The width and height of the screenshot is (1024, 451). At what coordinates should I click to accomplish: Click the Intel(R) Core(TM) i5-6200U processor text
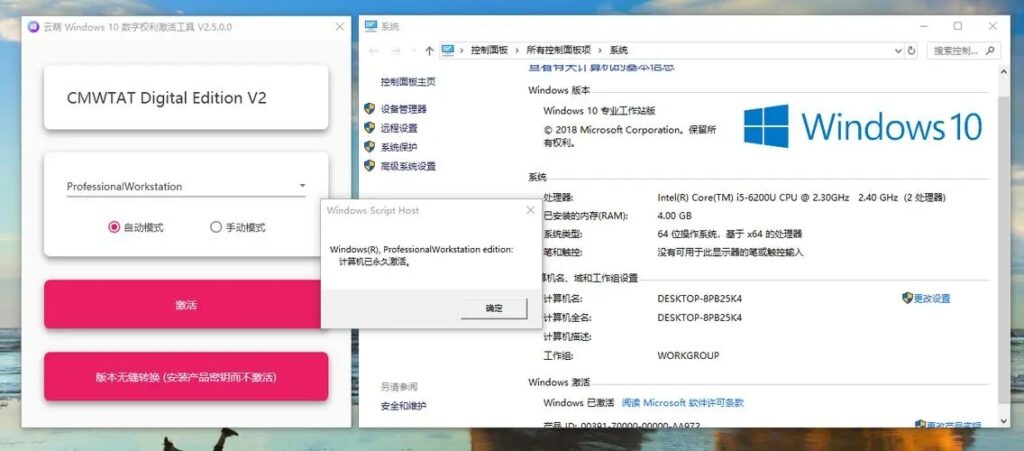801,197
